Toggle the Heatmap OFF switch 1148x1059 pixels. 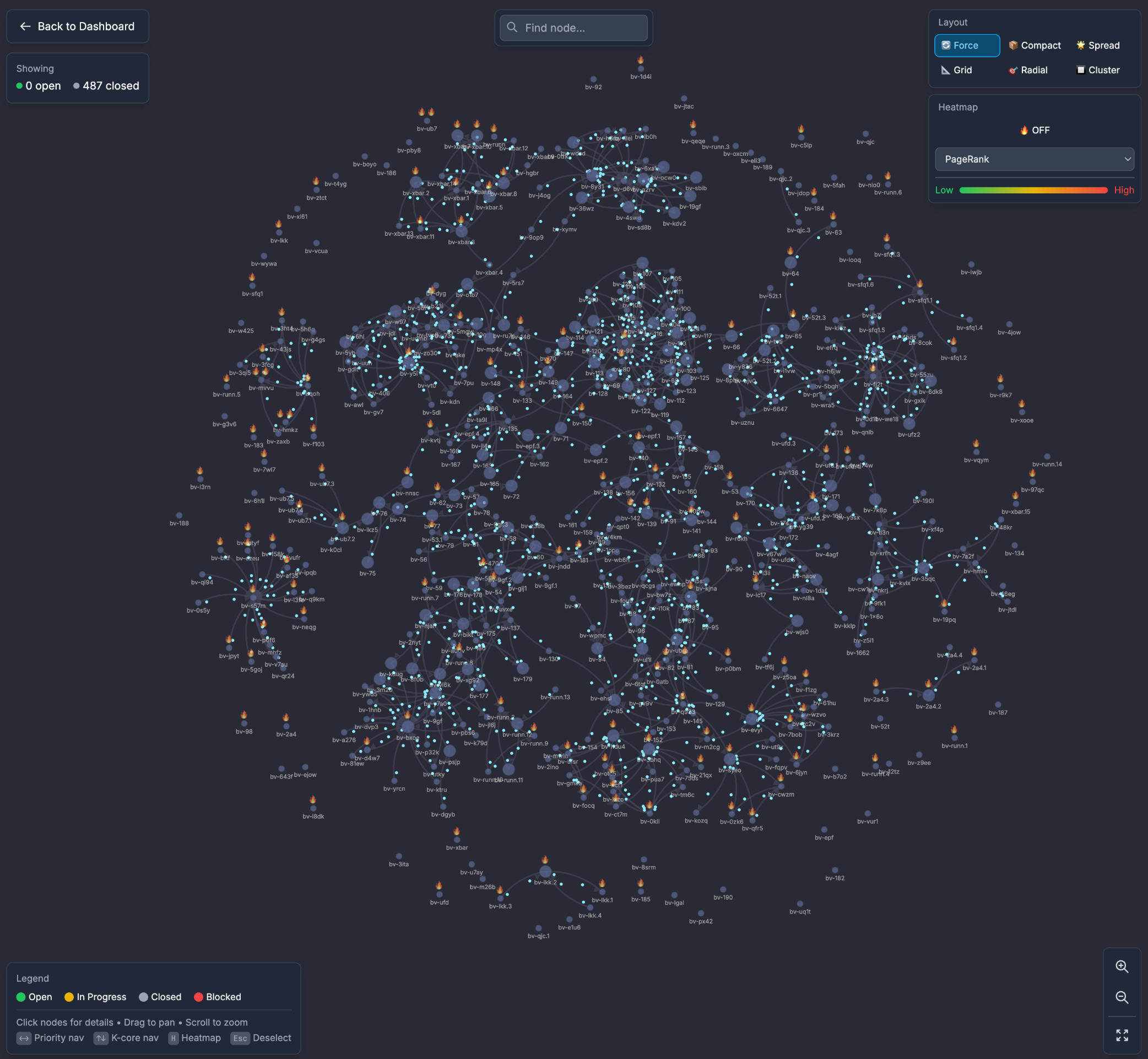click(x=1035, y=130)
